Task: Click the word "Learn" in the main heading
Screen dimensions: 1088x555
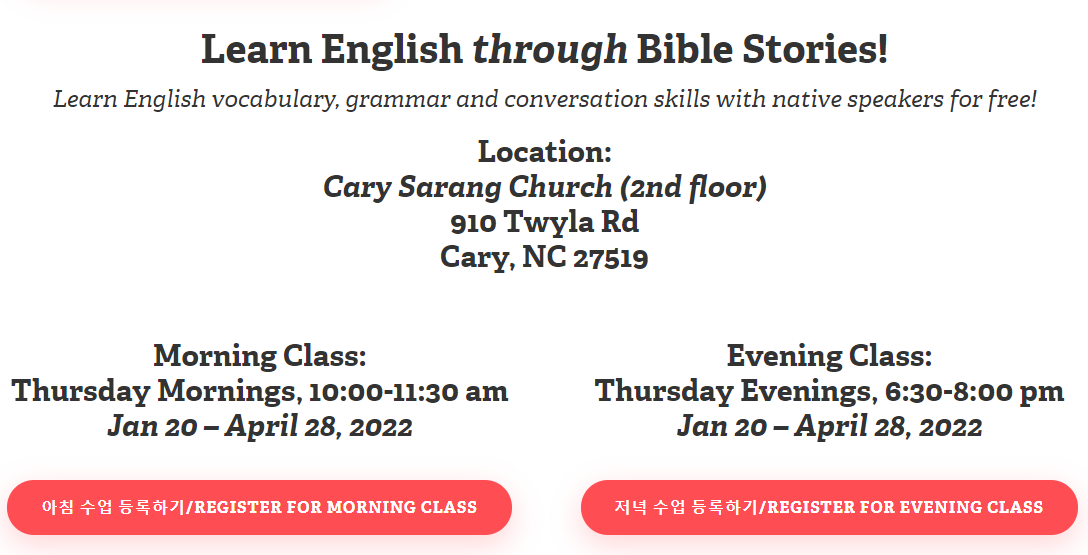Action: pos(247,50)
